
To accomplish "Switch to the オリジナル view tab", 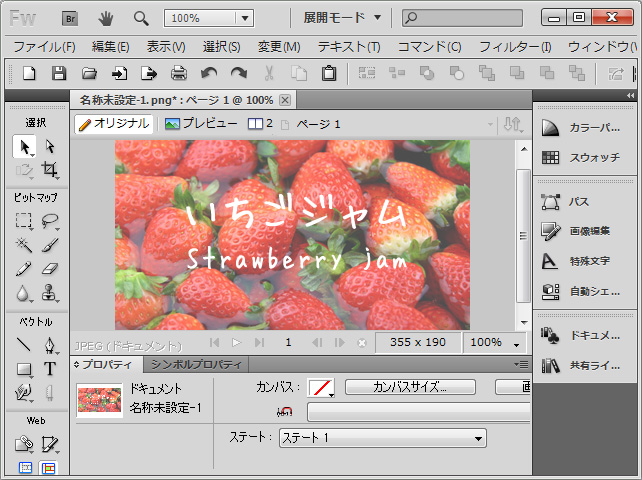I will coord(114,124).
